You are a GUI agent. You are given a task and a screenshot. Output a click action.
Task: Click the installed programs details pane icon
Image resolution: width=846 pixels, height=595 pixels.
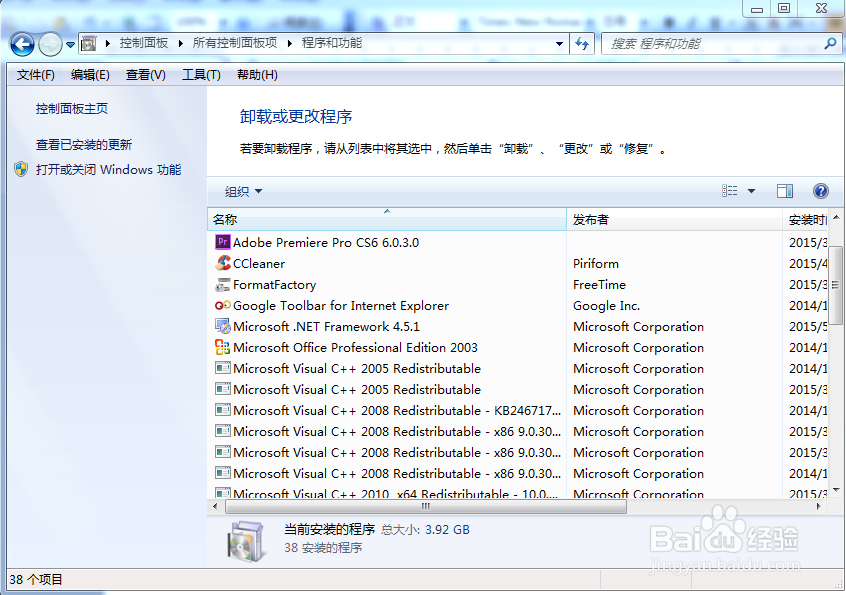pyautogui.click(x=247, y=541)
